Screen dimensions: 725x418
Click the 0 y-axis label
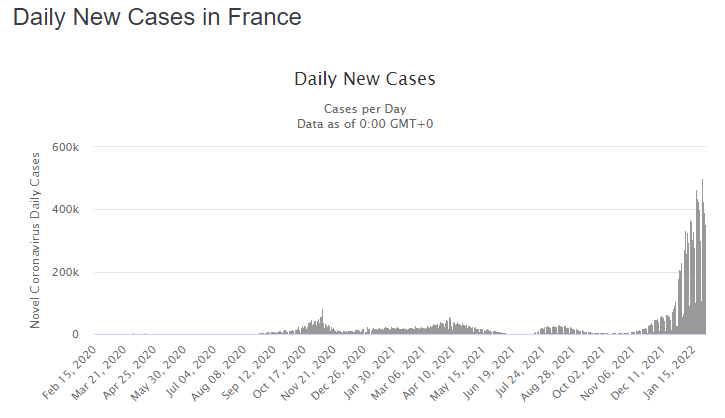pos(75,334)
